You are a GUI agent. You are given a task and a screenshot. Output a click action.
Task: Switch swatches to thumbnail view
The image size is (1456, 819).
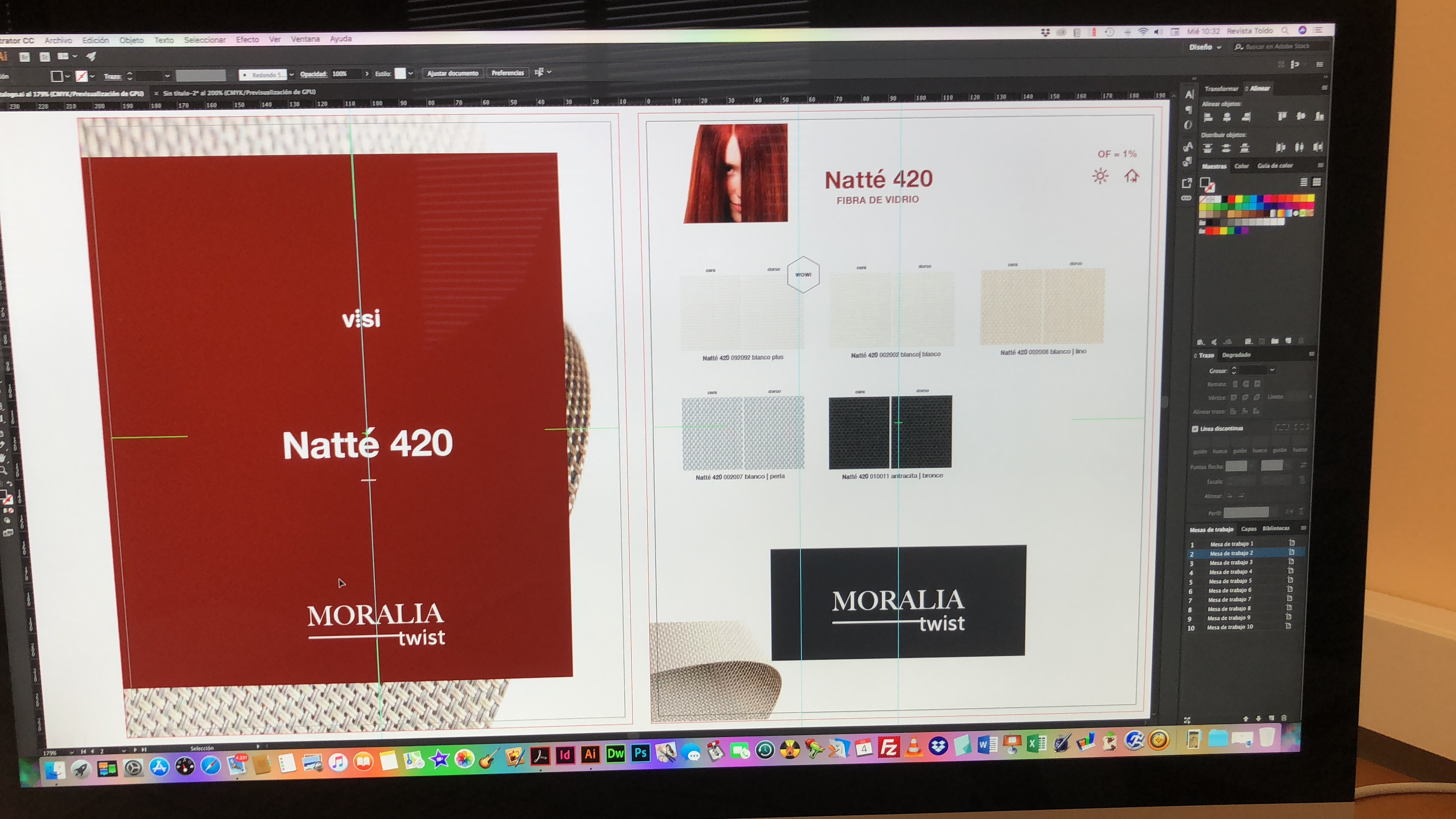click(1316, 182)
